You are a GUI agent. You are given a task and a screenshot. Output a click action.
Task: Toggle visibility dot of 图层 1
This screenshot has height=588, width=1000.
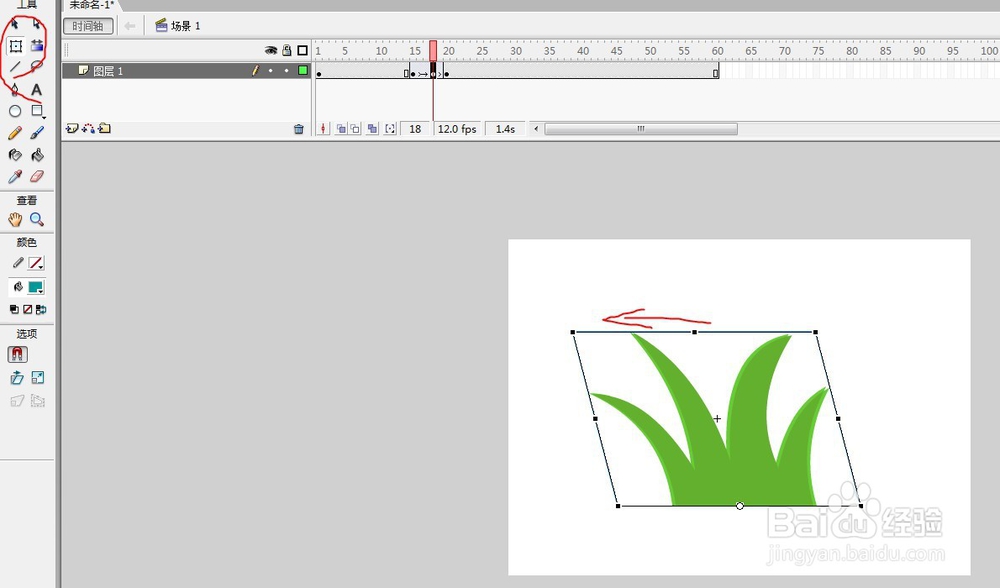tap(271, 71)
